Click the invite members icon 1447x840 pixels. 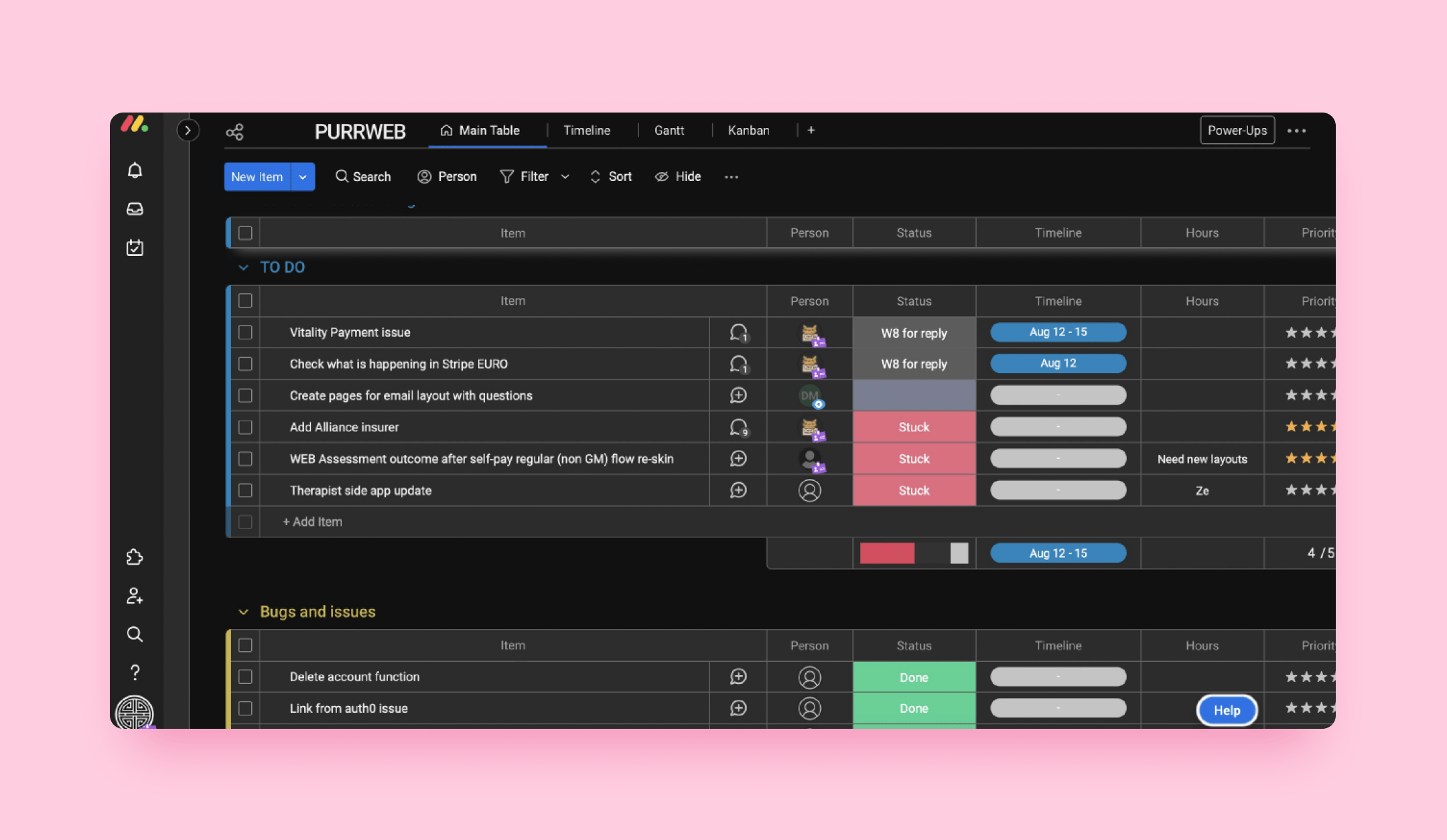(x=135, y=596)
